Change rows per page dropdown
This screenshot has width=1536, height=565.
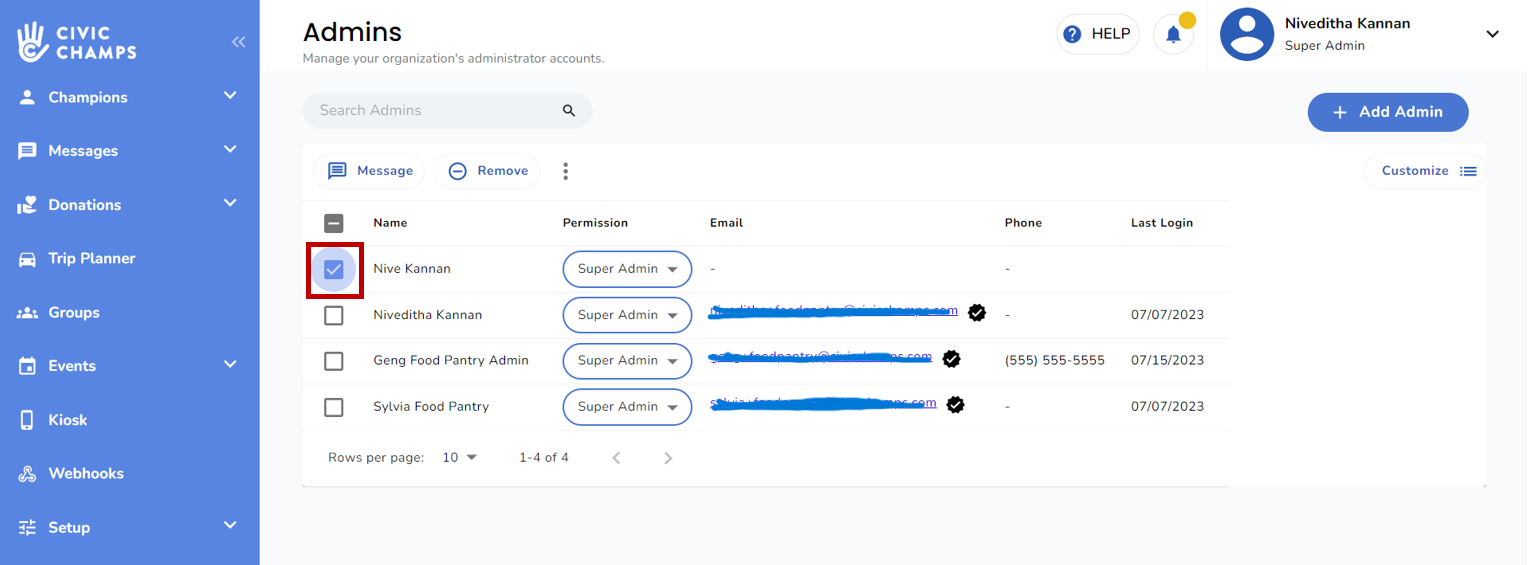[460, 458]
